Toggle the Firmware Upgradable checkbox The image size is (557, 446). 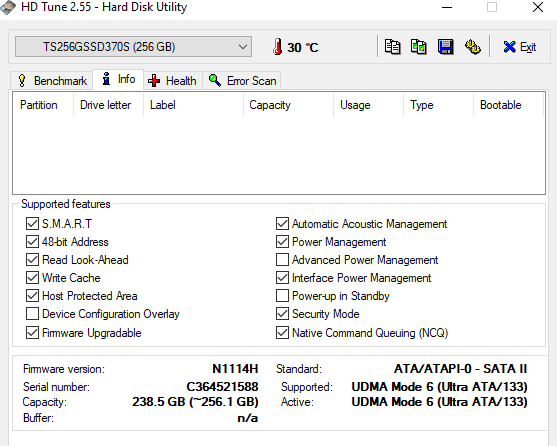click(32, 333)
